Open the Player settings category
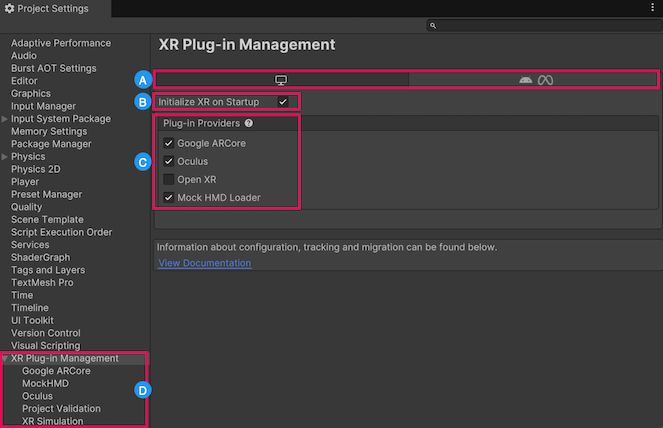 pos(25,182)
